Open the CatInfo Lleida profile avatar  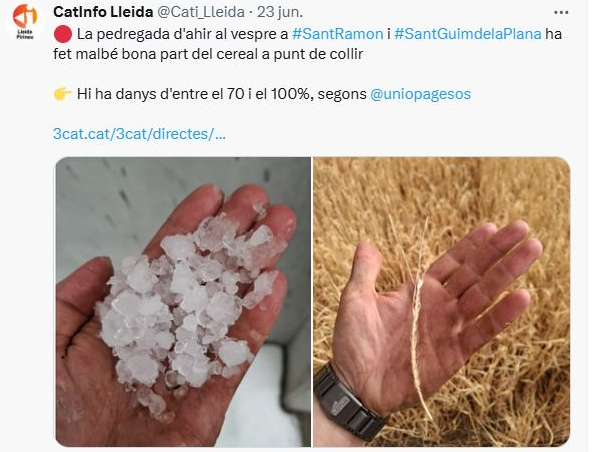click(x=25, y=21)
